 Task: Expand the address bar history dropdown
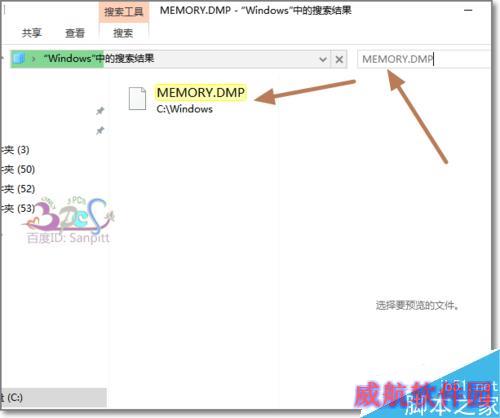322,60
